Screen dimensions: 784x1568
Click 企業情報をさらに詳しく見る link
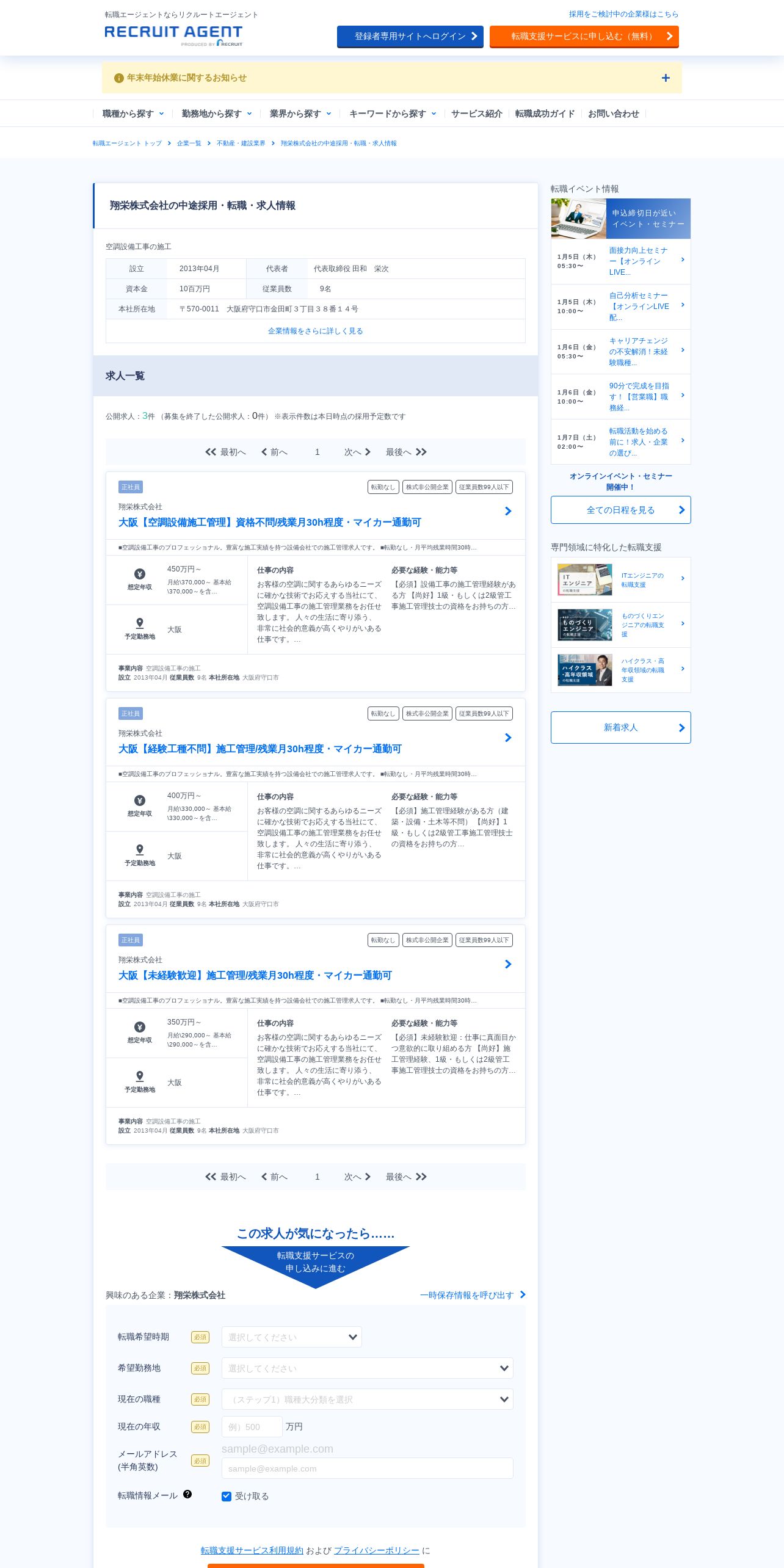point(316,331)
